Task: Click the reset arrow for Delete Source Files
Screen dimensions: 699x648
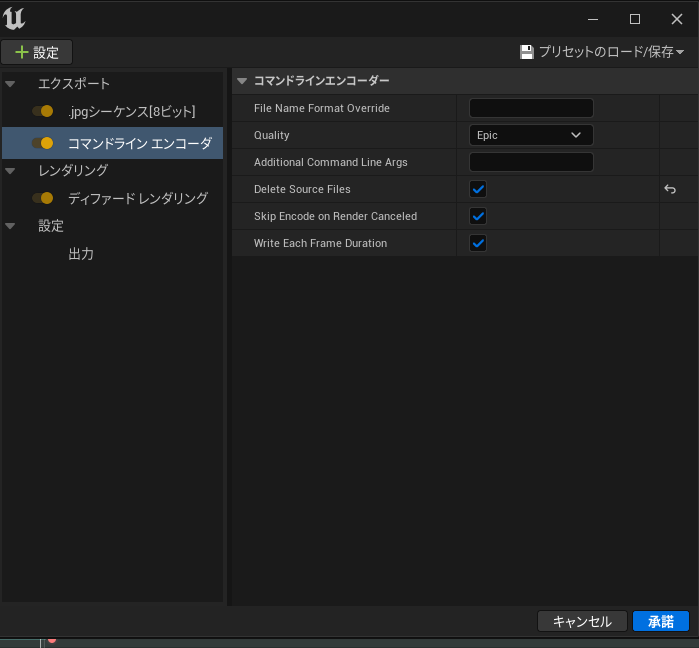Action: (x=670, y=189)
